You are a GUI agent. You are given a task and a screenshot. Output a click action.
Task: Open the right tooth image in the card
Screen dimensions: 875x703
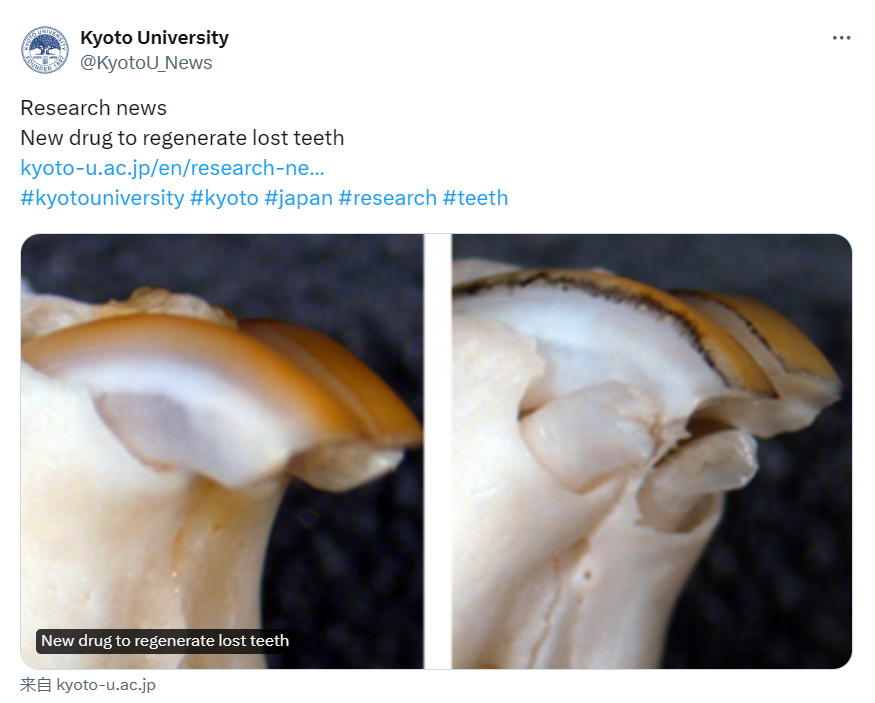(652, 451)
